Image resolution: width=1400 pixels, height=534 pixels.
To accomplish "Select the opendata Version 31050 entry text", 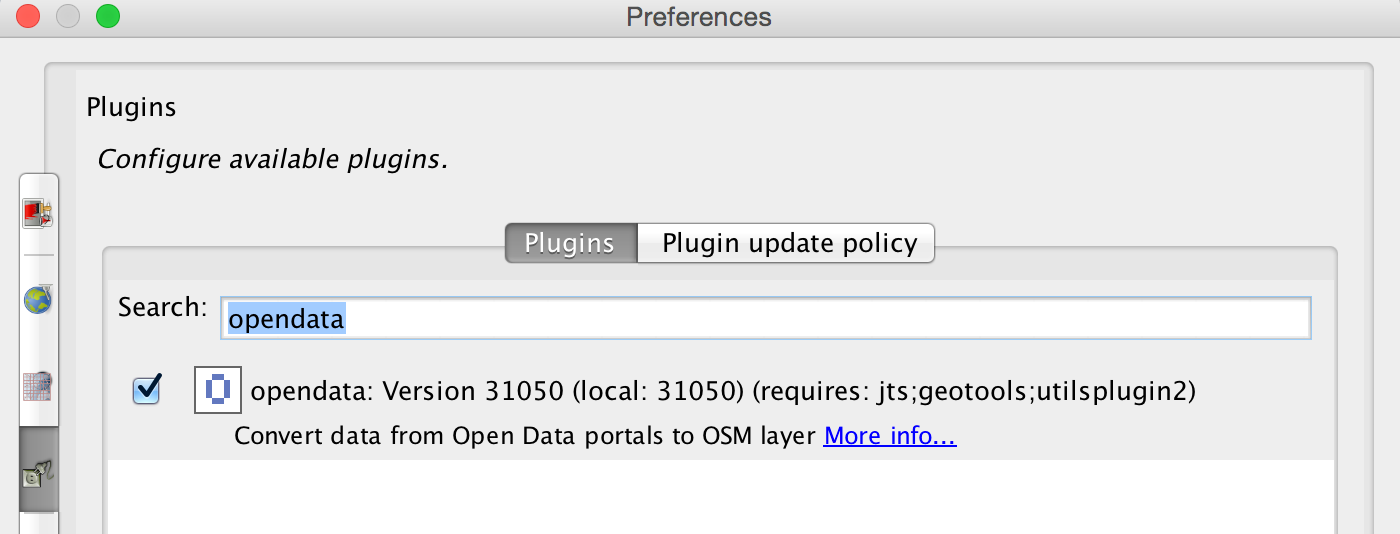I will [723, 391].
